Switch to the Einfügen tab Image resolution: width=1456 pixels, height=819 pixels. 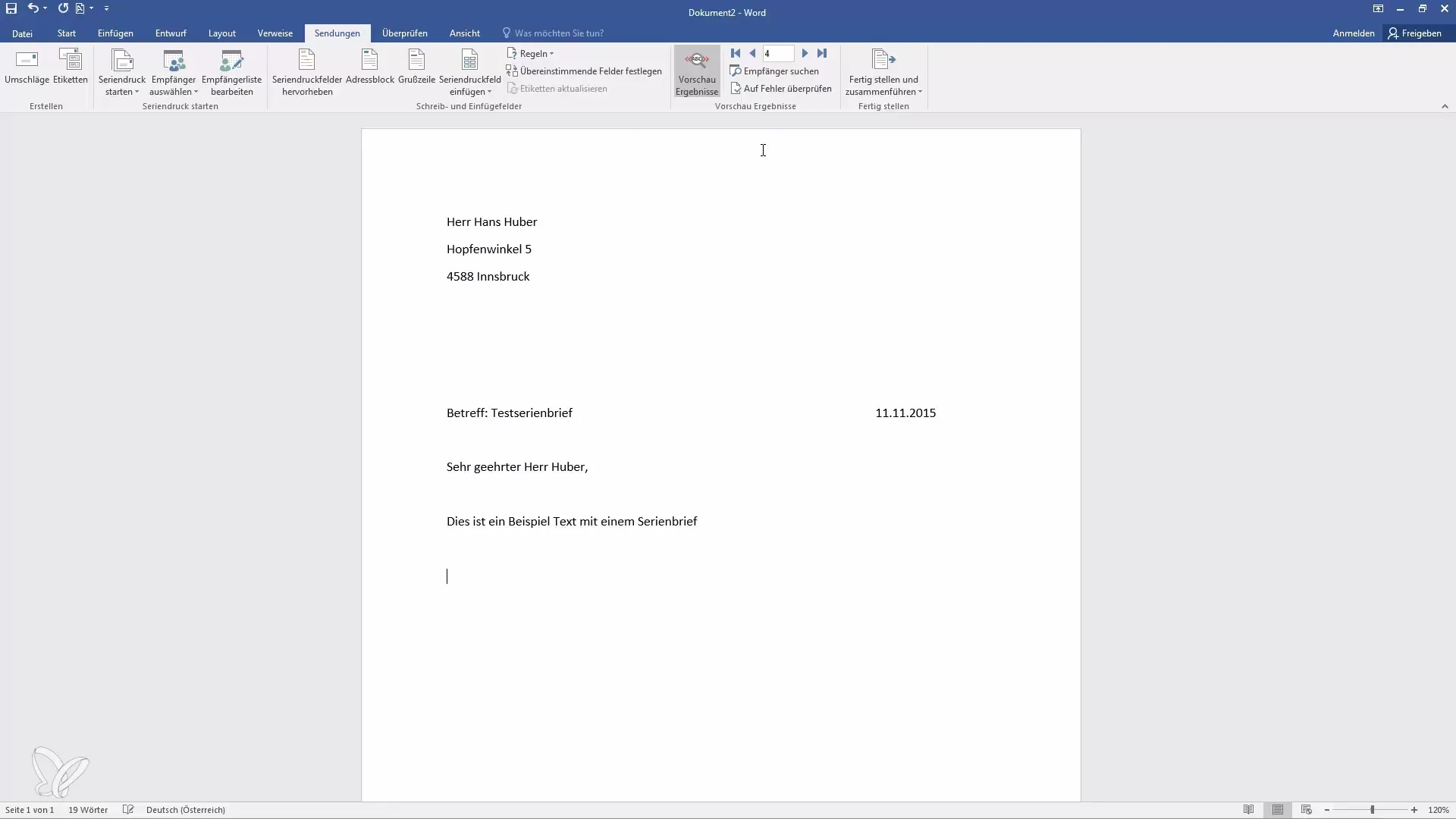(x=115, y=33)
